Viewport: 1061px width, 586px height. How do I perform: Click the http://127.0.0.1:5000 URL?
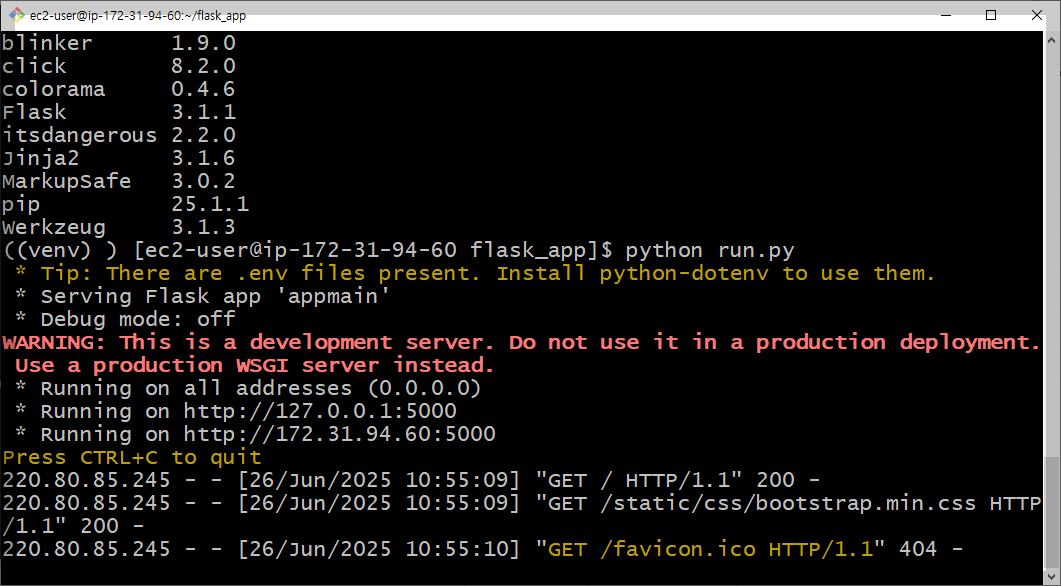[320, 411]
